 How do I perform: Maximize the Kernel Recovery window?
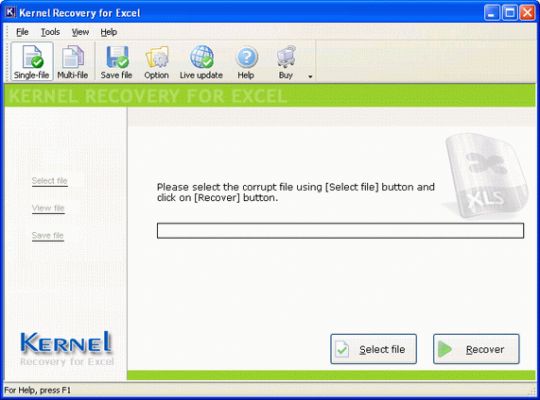tap(510, 13)
